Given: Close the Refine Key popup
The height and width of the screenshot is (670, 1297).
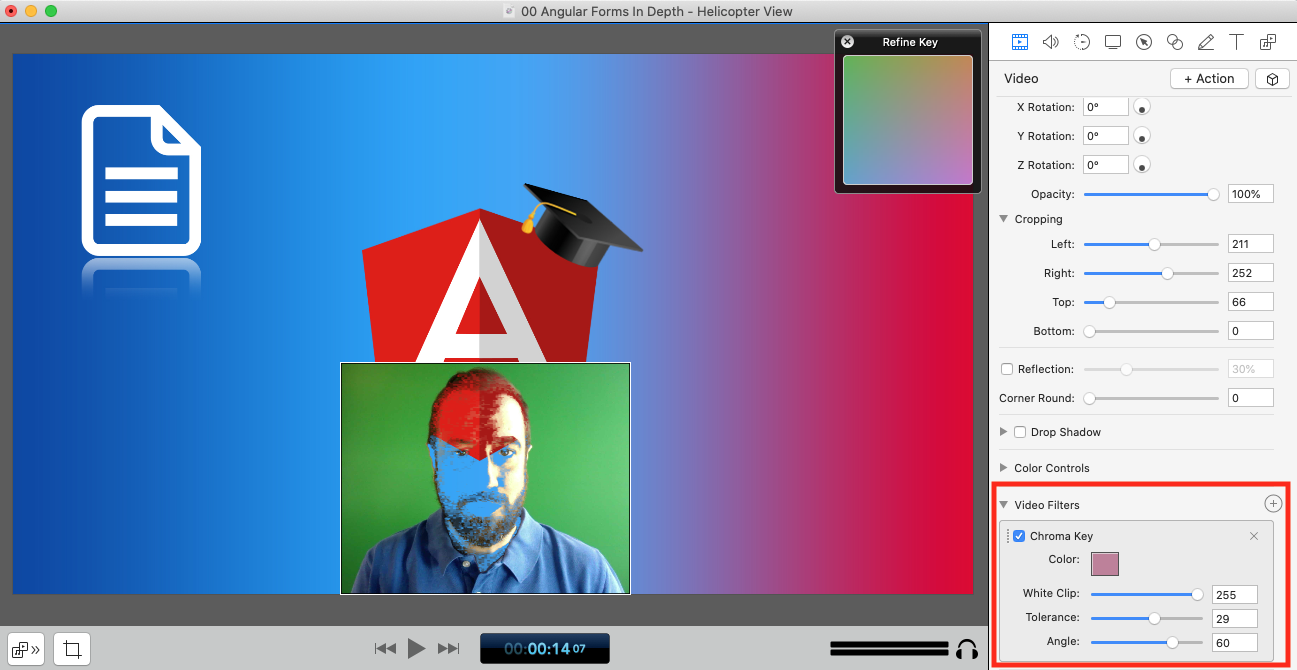Looking at the screenshot, I should coord(847,42).
